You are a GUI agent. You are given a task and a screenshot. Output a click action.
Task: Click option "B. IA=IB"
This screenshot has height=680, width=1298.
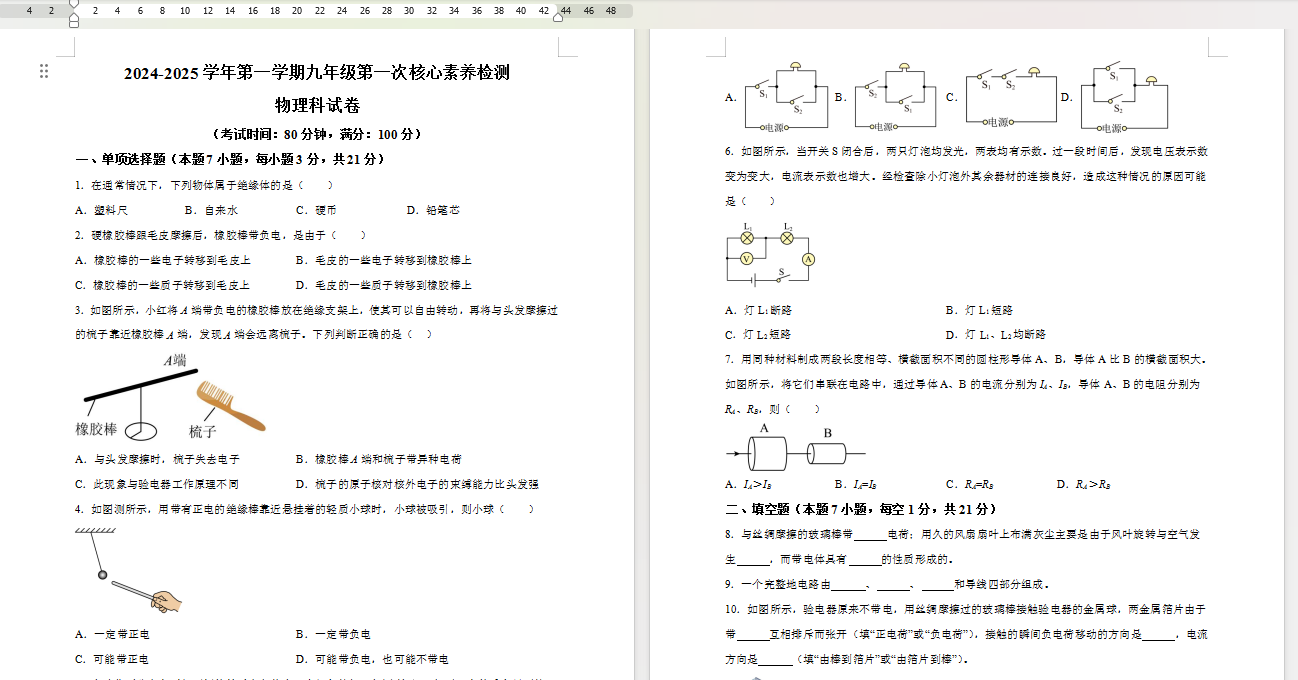[856, 484]
